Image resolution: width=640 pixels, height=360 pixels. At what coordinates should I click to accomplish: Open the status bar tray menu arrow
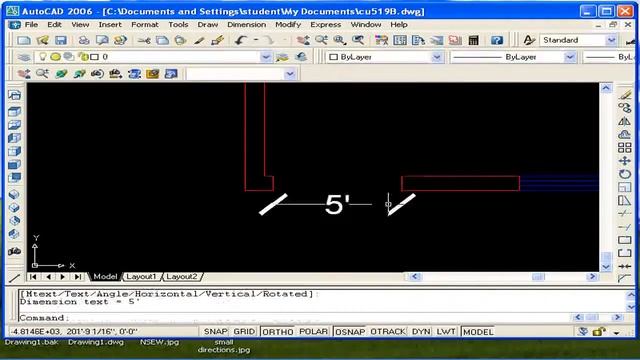[x=617, y=332]
